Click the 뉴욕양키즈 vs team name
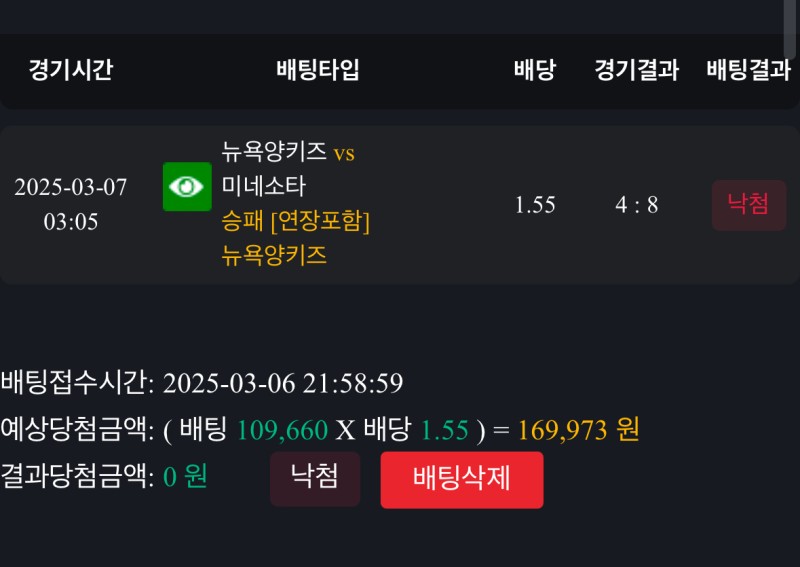 (x=288, y=152)
